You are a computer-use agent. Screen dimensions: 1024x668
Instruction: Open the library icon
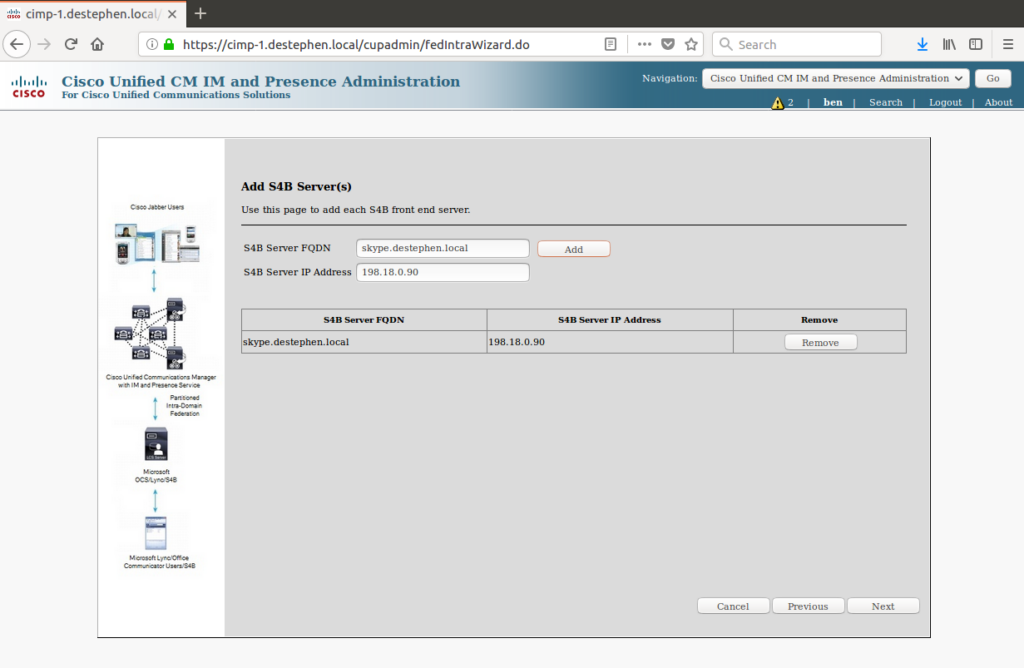click(949, 44)
